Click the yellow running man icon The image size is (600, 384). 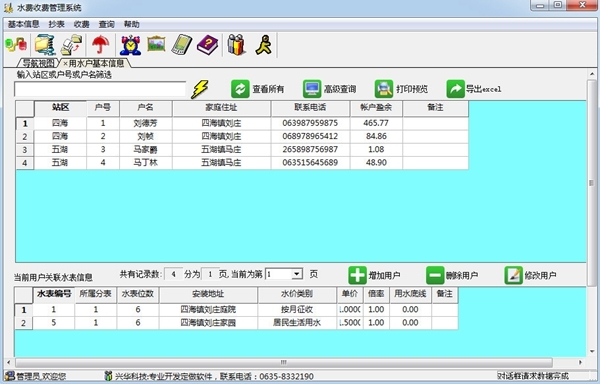point(264,45)
